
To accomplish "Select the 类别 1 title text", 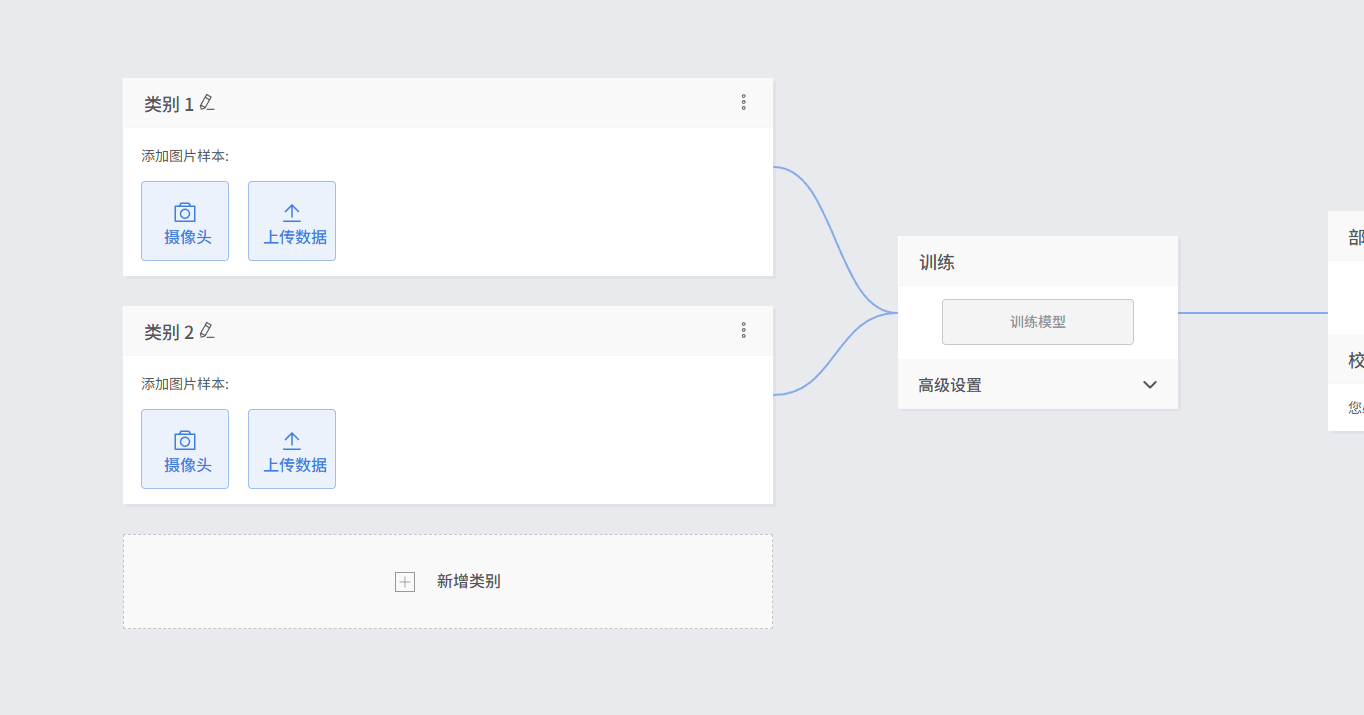I will [x=168, y=104].
